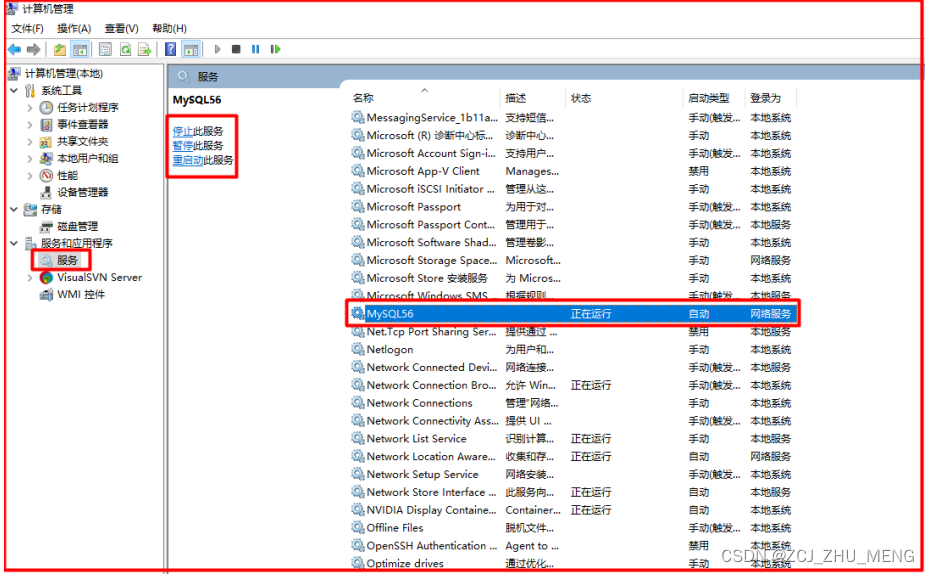Image resolution: width=929 pixels, height=574 pixels.
Task: Select the NVIDIA Display Container service
Action: (x=572, y=510)
